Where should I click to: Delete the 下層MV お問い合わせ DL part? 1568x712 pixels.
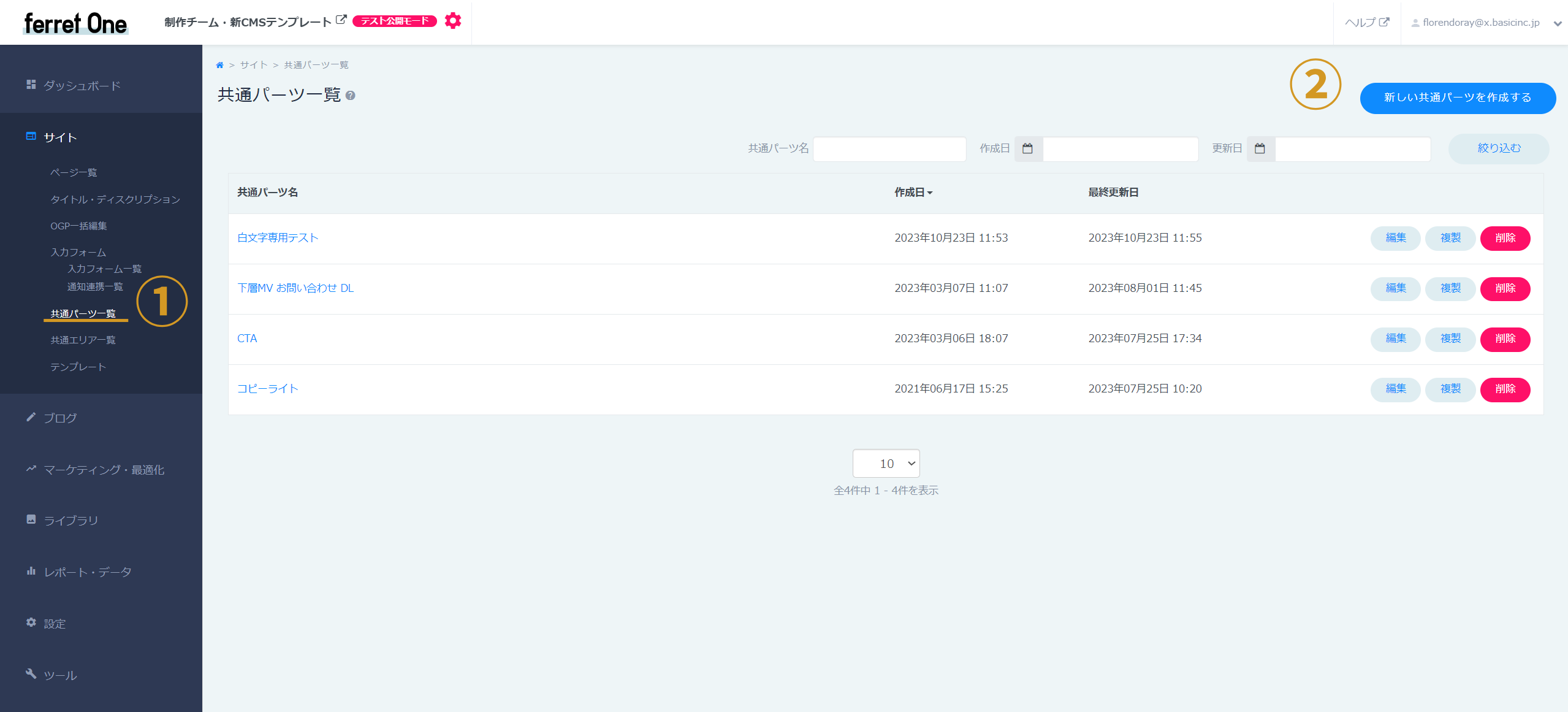click(1505, 288)
